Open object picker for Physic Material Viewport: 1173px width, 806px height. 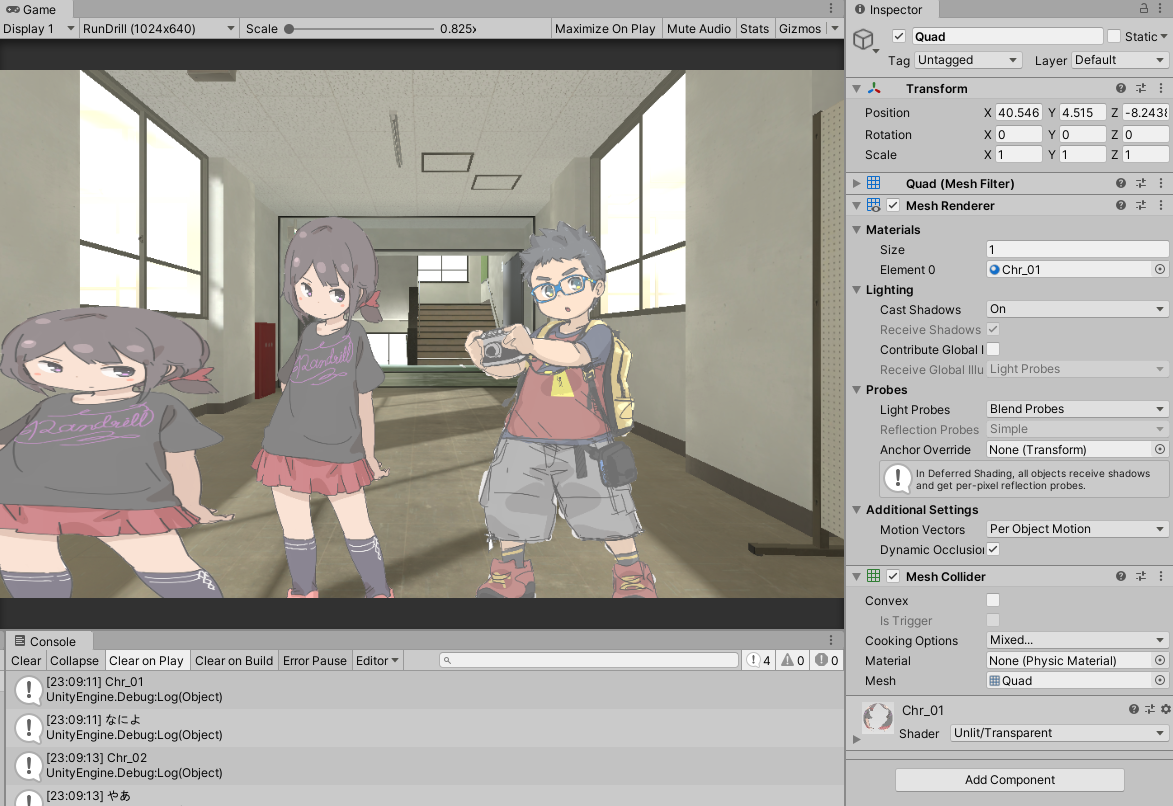point(1160,660)
